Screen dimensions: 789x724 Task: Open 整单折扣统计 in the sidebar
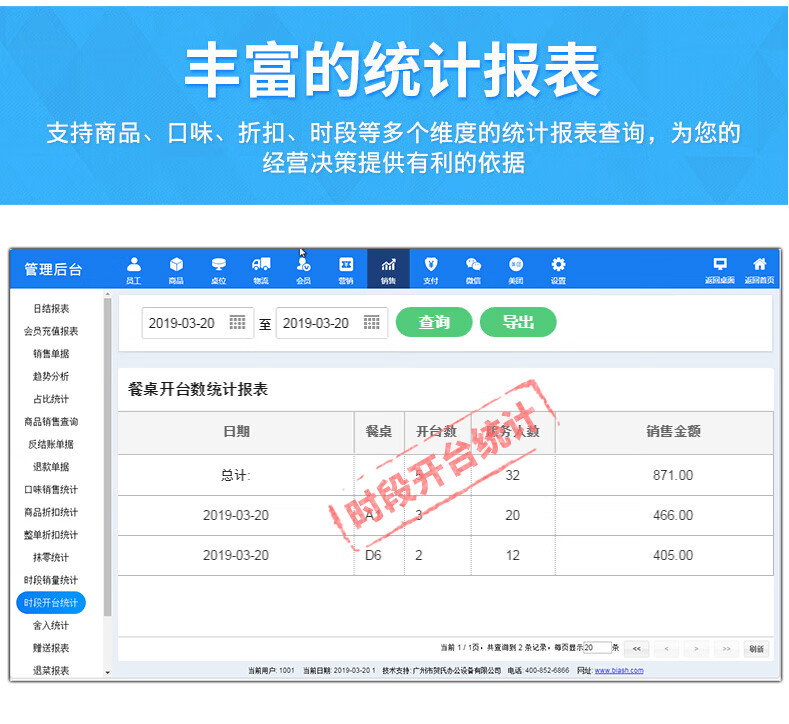pyautogui.click(x=51, y=535)
